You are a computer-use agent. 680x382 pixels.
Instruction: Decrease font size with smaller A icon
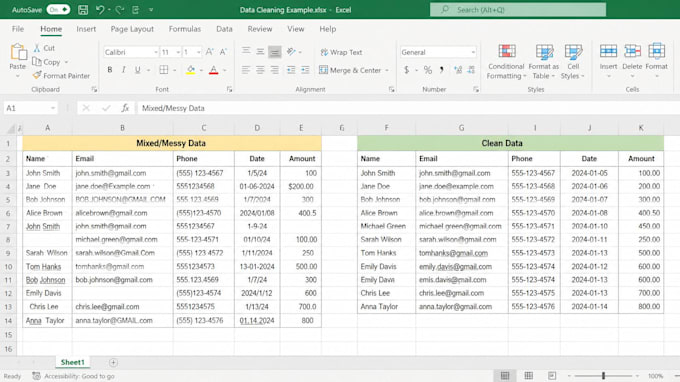[223, 52]
